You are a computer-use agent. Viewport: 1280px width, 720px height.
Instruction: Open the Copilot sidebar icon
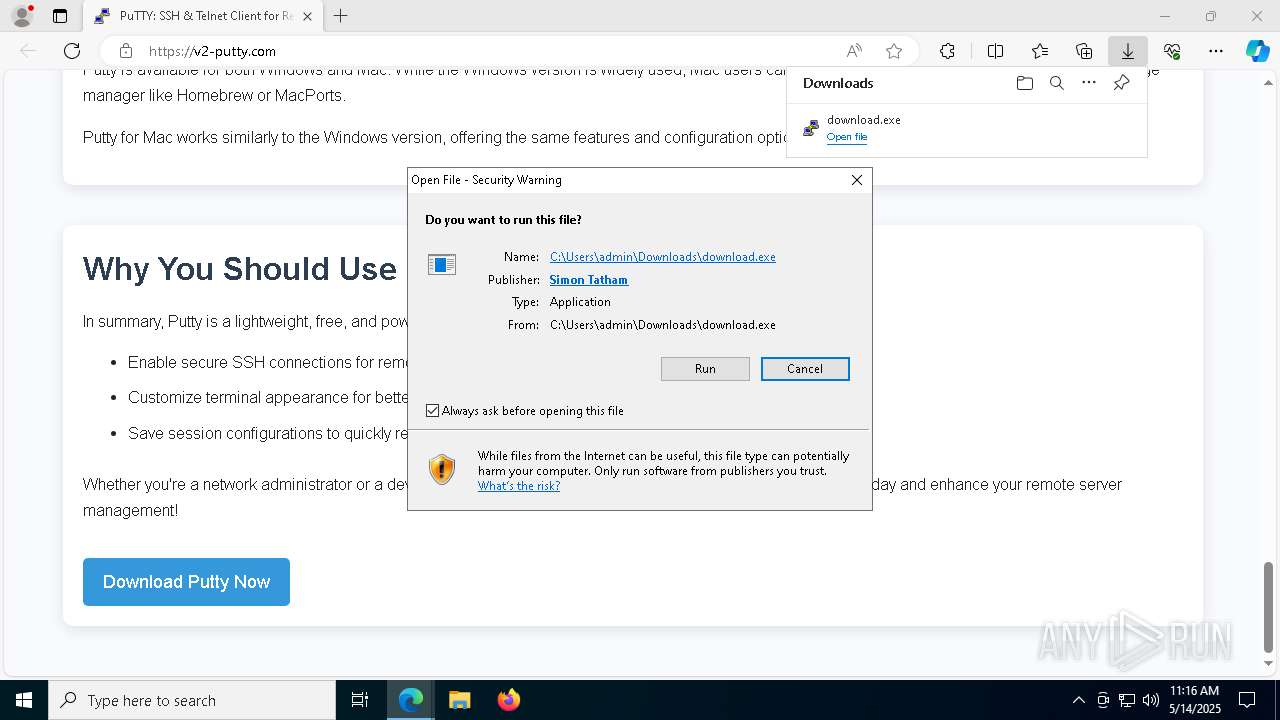tap(1257, 51)
